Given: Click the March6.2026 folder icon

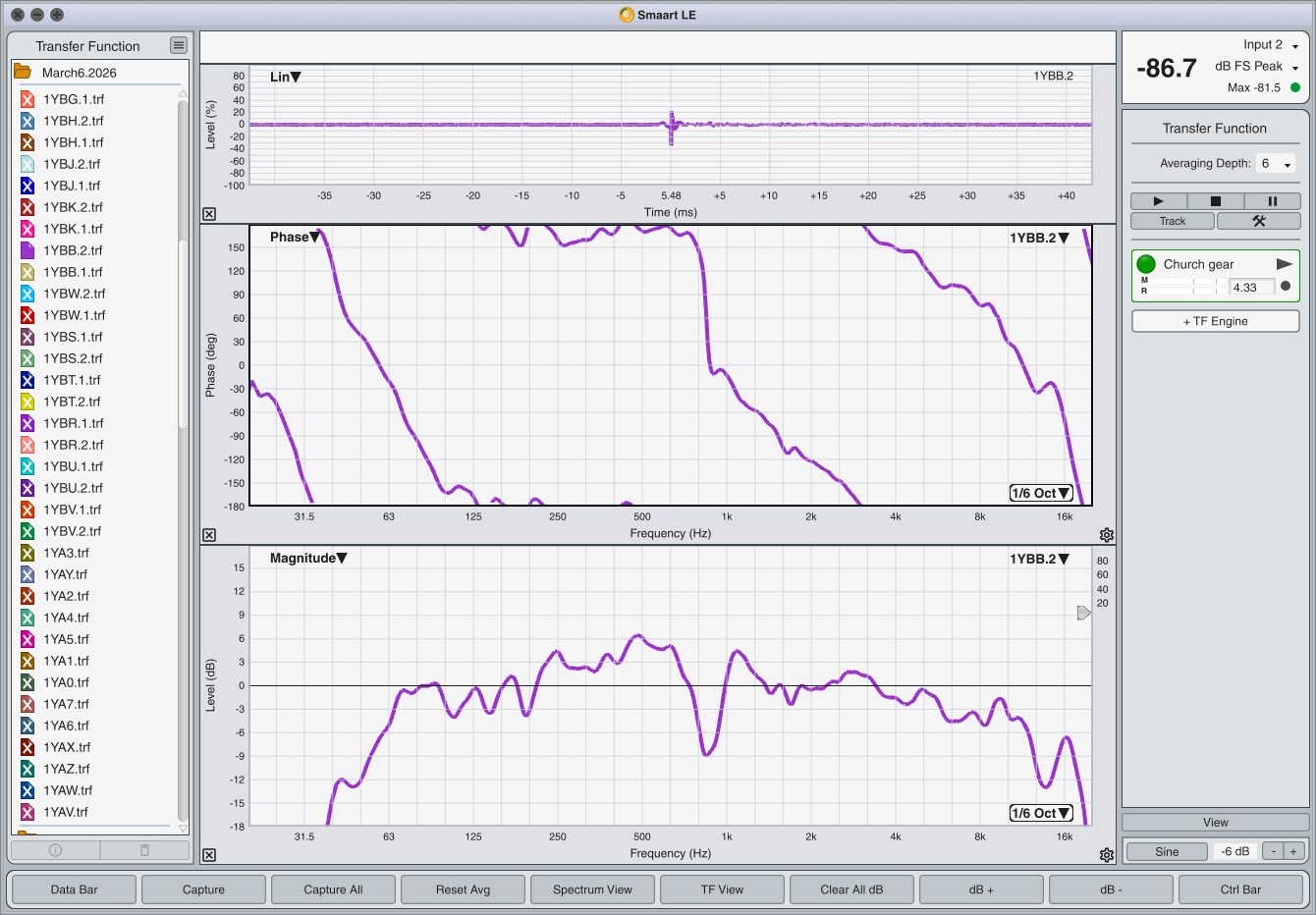Looking at the screenshot, I should (23, 73).
